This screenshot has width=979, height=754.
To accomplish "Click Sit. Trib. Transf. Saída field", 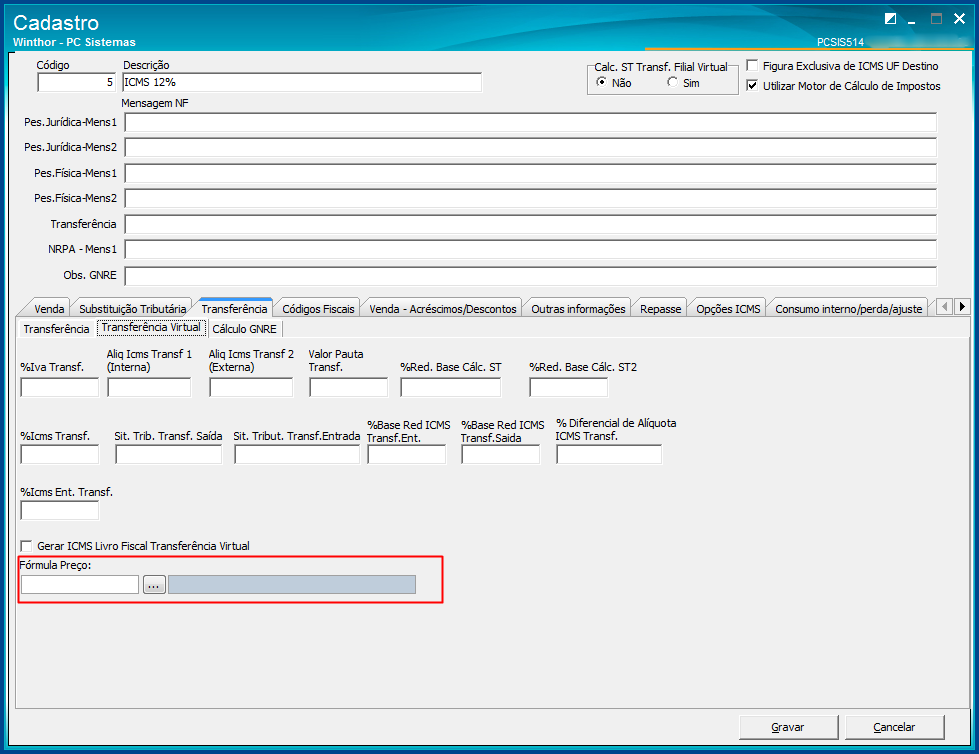I will [169, 454].
